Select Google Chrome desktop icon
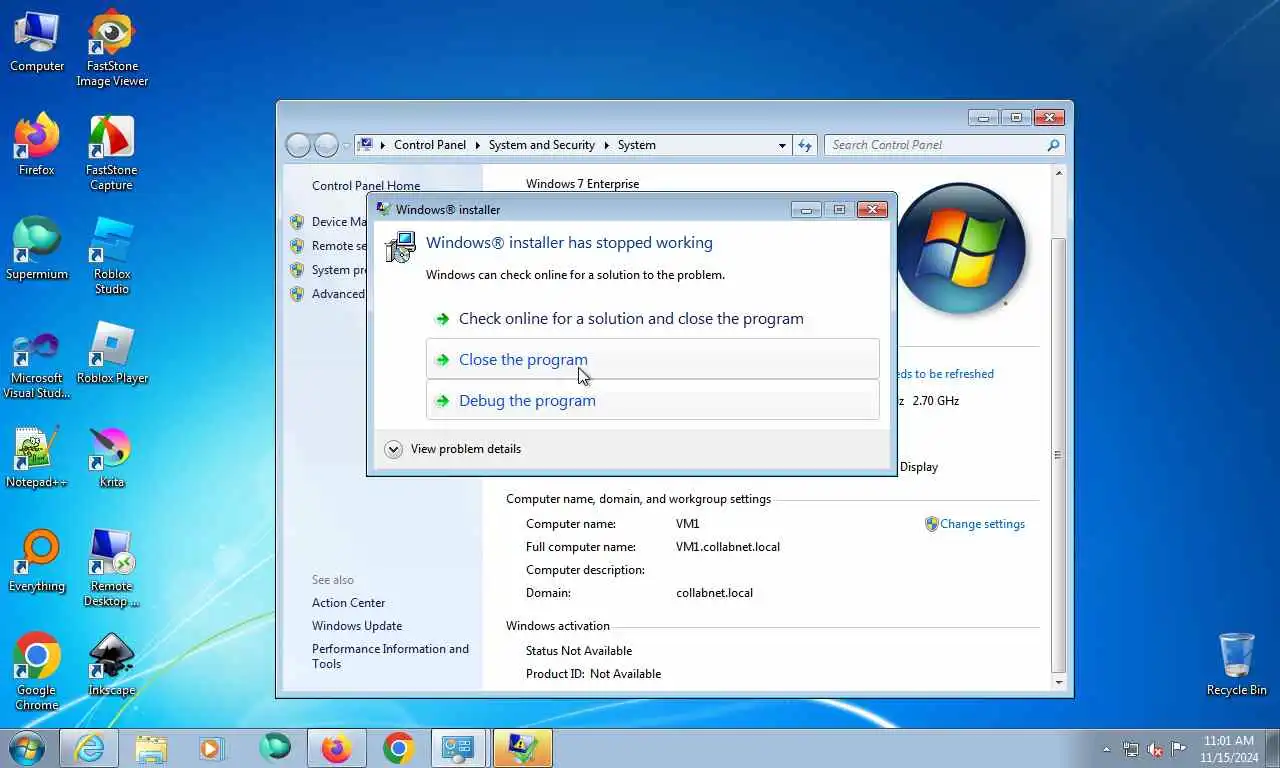Viewport: 1280px width, 768px height. [37, 672]
